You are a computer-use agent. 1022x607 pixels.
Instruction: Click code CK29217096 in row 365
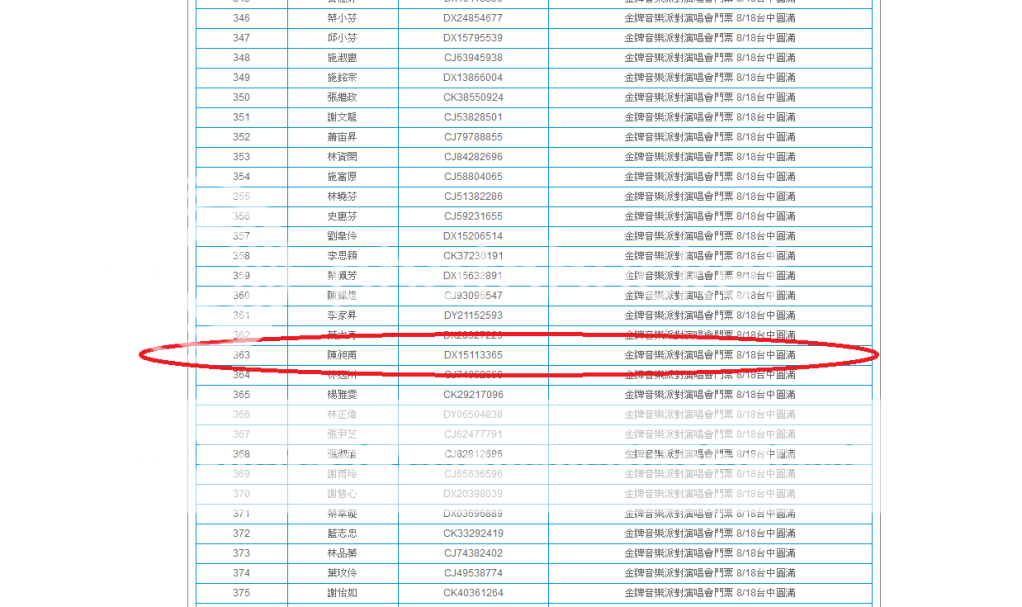pyautogui.click(x=473, y=395)
